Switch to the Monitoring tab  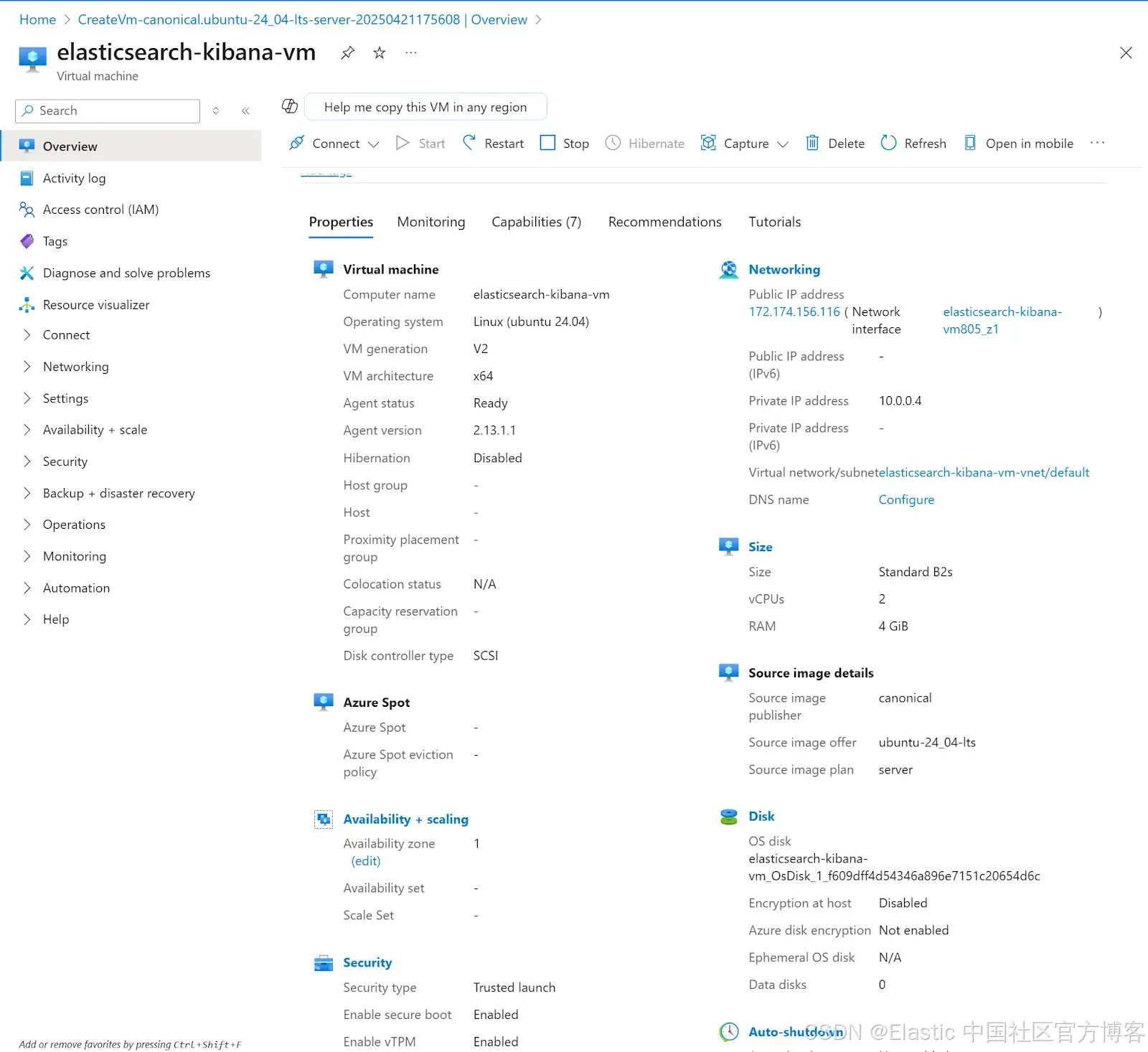pyautogui.click(x=431, y=222)
